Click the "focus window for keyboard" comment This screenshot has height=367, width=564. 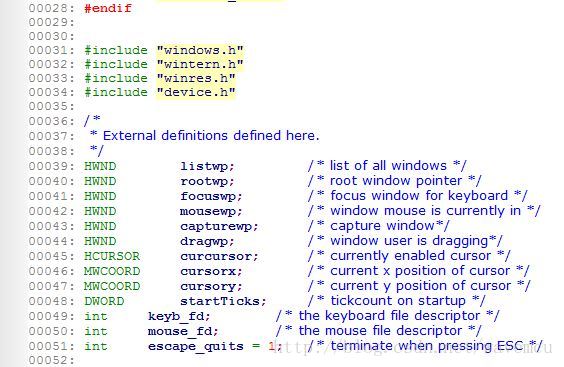[419, 196]
